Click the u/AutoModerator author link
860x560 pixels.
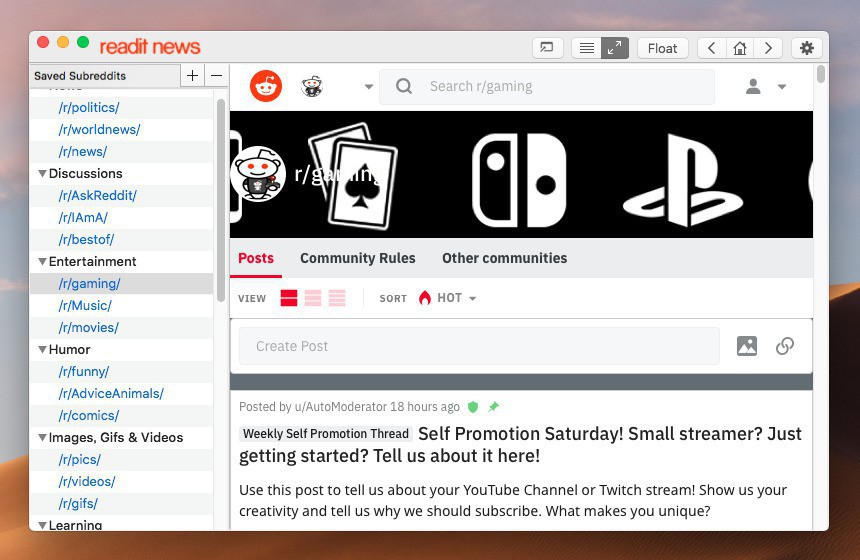341,406
